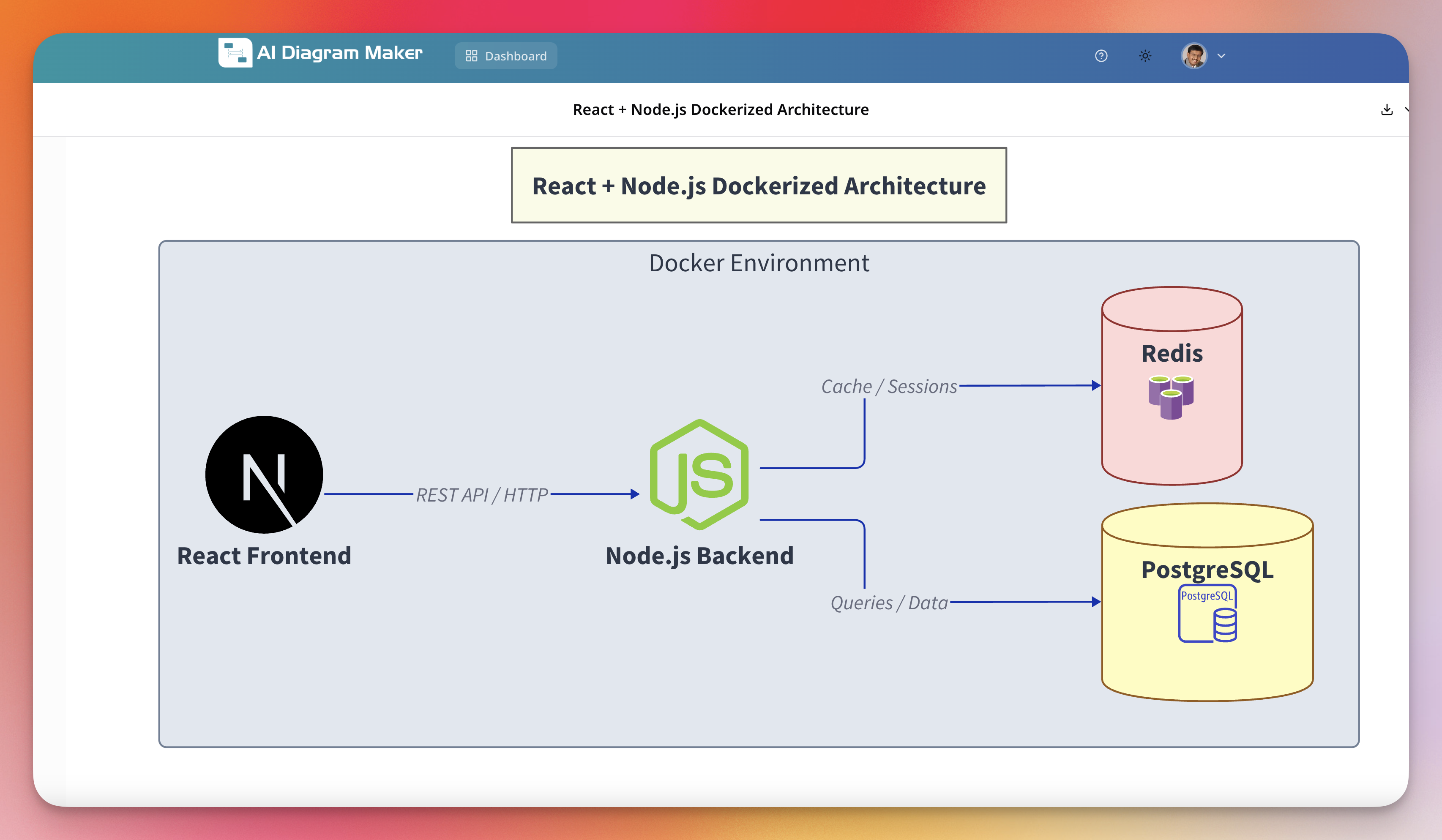Select the yellow architecture title node
Screen dimensions: 1442x840
tap(758, 185)
